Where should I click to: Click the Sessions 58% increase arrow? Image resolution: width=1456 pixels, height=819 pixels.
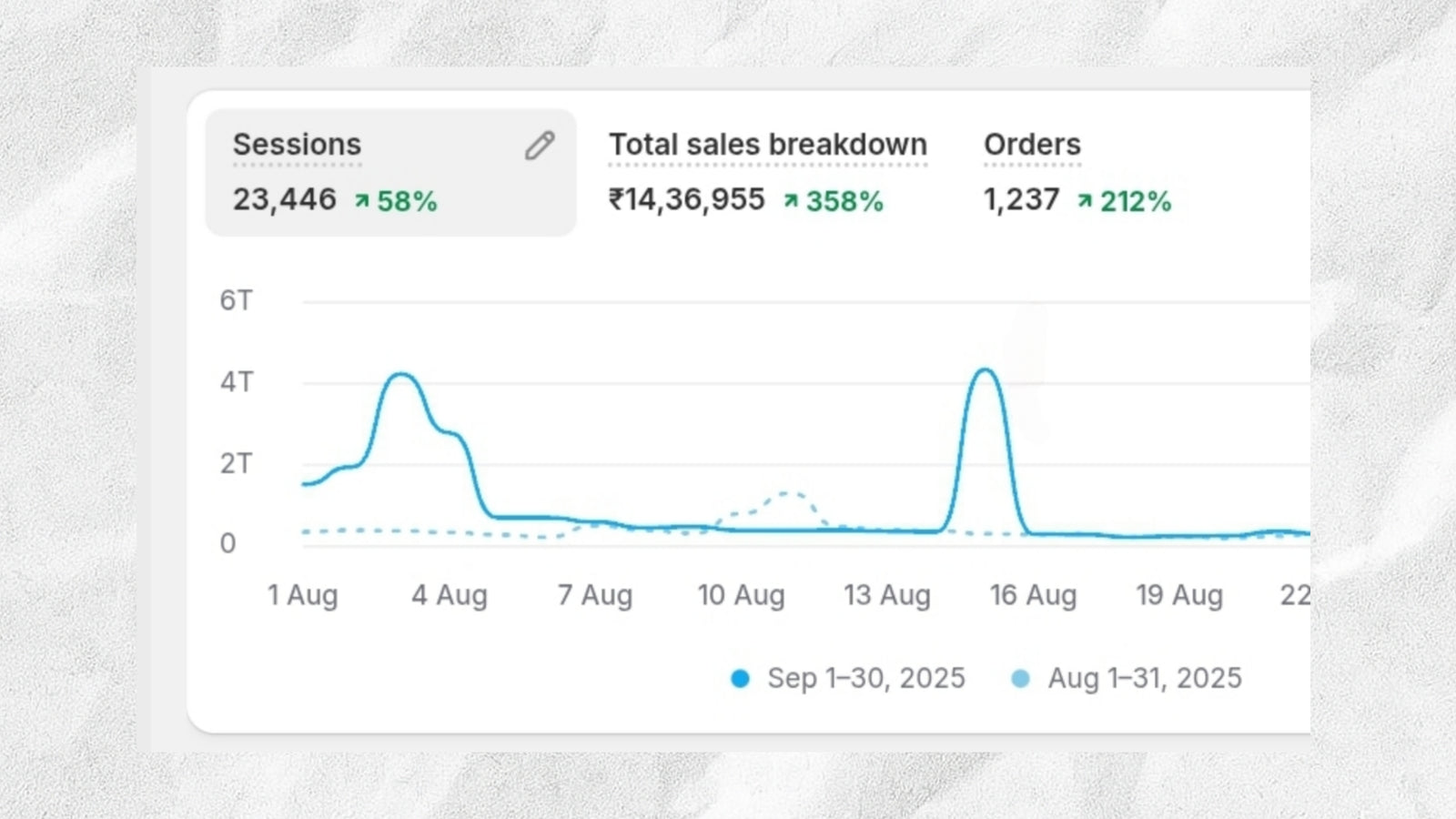click(362, 201)
